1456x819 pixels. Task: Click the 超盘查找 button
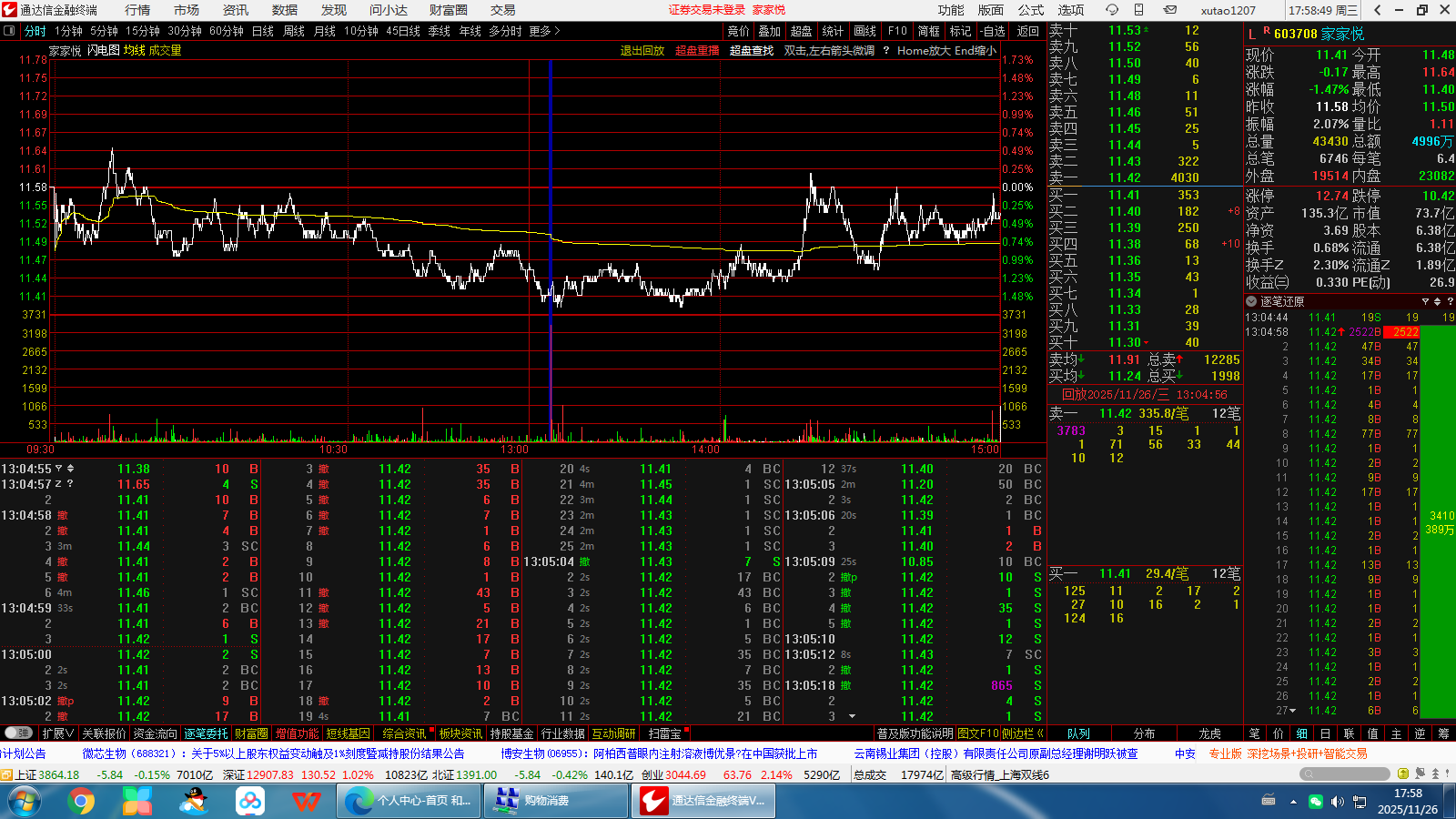752,51
